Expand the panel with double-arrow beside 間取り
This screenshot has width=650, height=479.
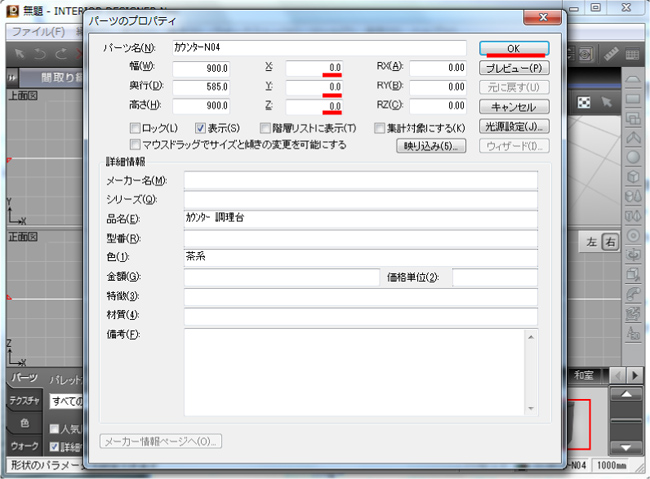(x=12, y=77)
